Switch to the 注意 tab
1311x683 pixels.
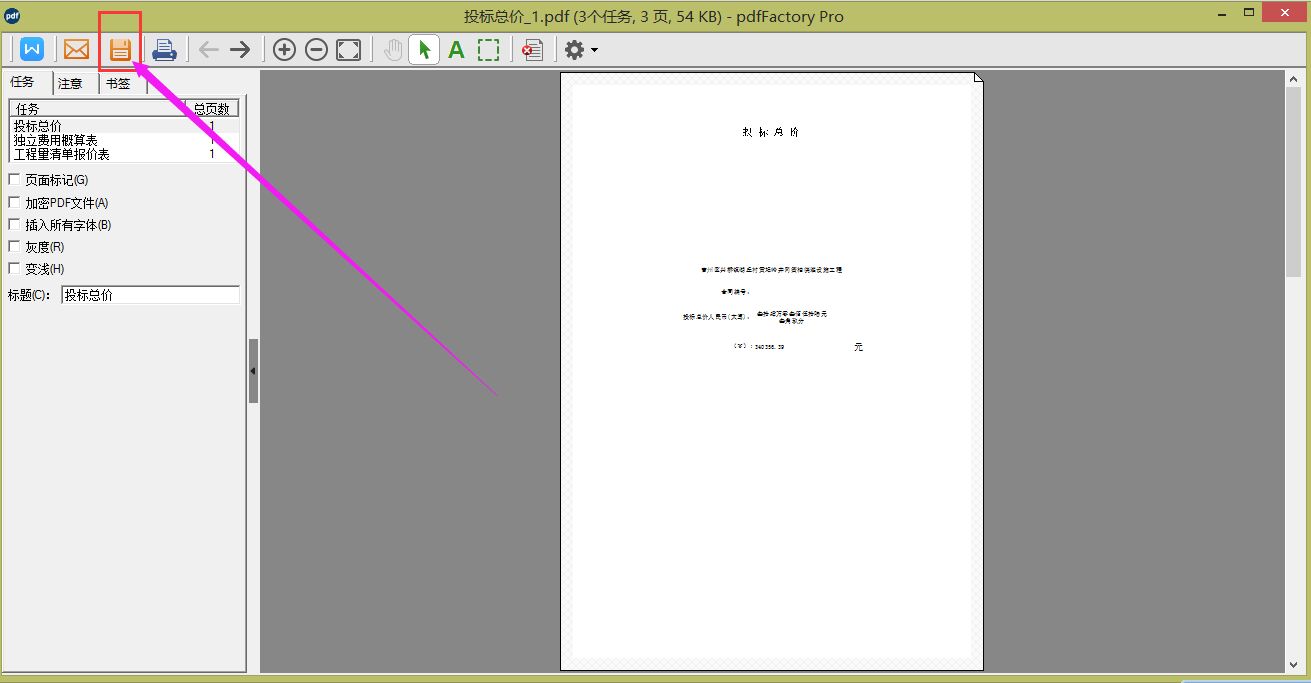[71, 84]
